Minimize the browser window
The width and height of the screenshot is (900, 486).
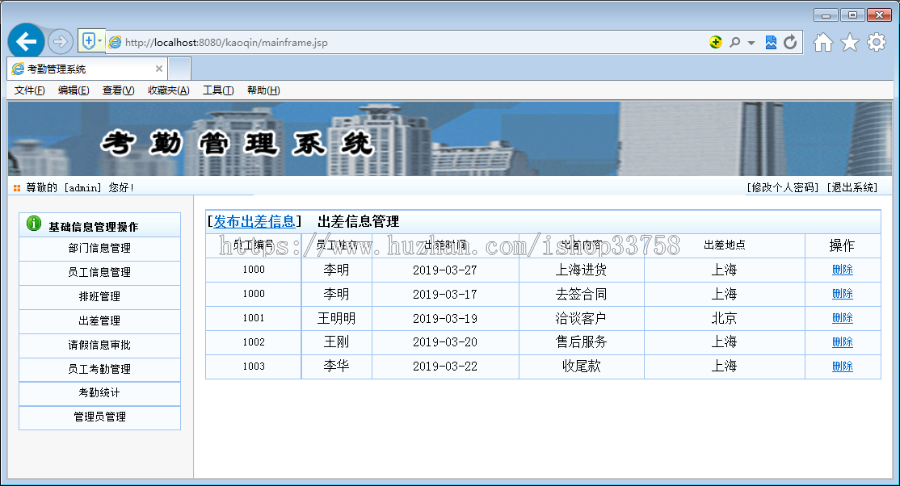coord(825,15)
